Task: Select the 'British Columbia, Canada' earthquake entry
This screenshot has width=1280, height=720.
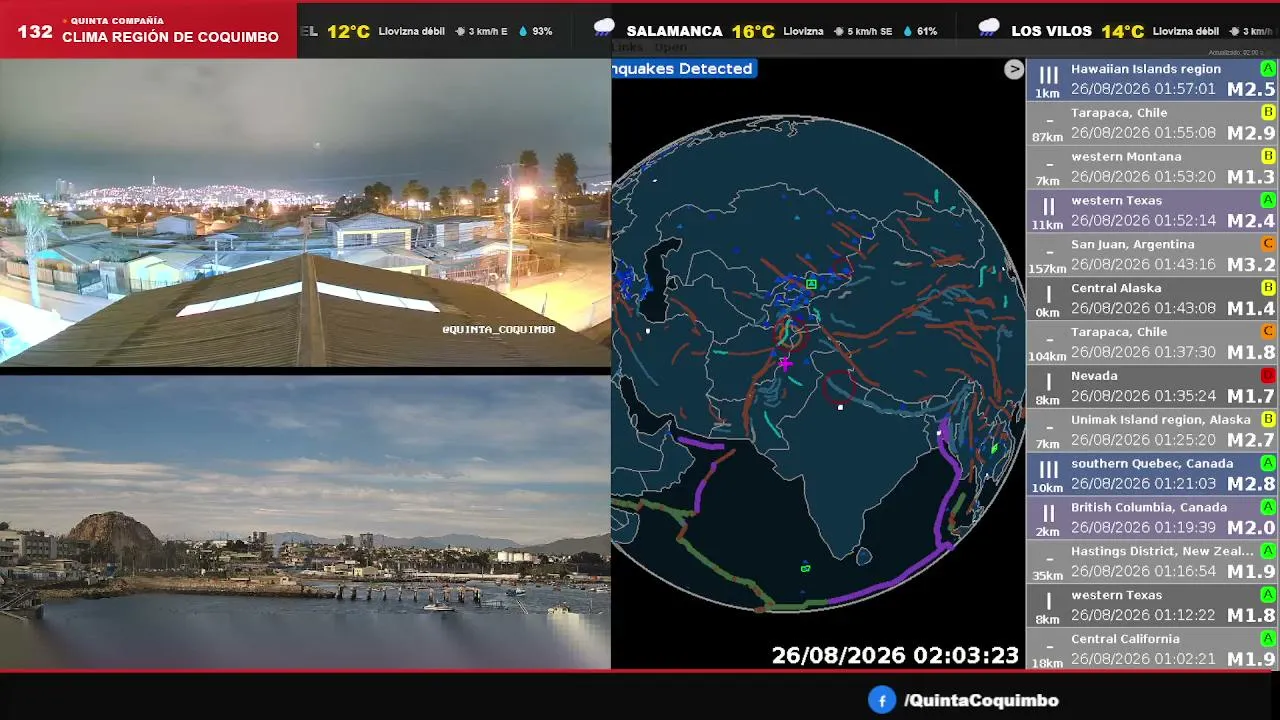Action: [1153, 518]
